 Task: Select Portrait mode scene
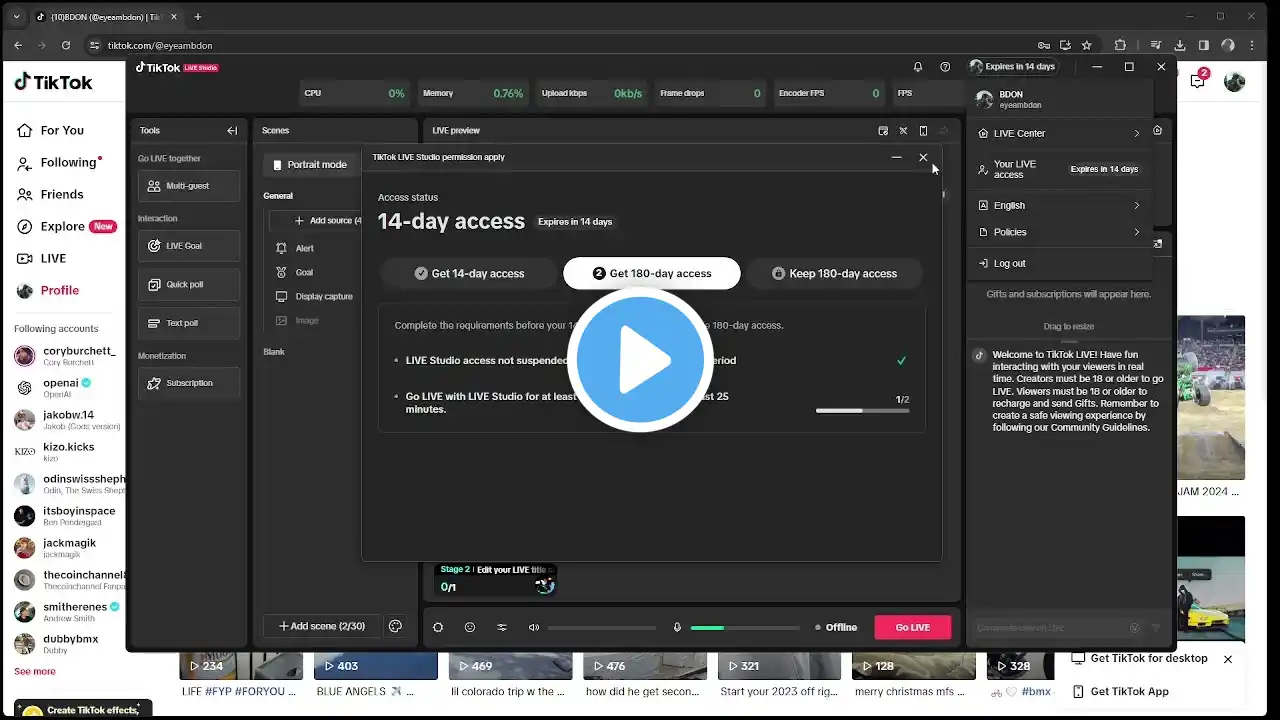(311, 164)
